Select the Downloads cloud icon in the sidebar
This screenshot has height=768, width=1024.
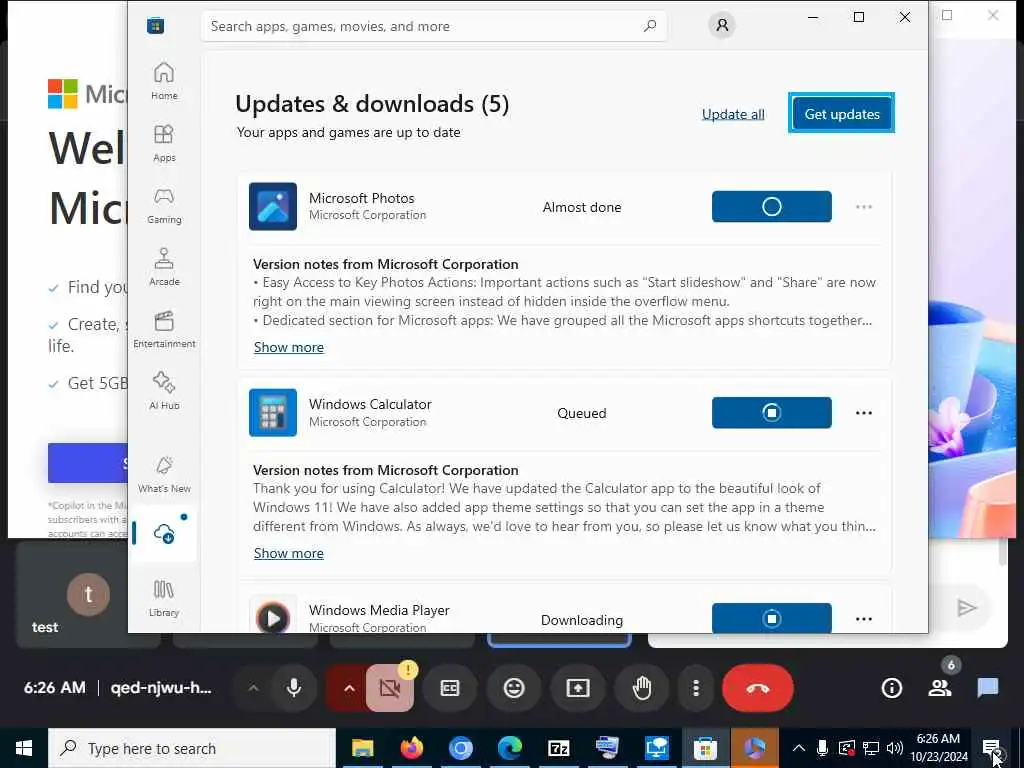(x=164, y=534)
